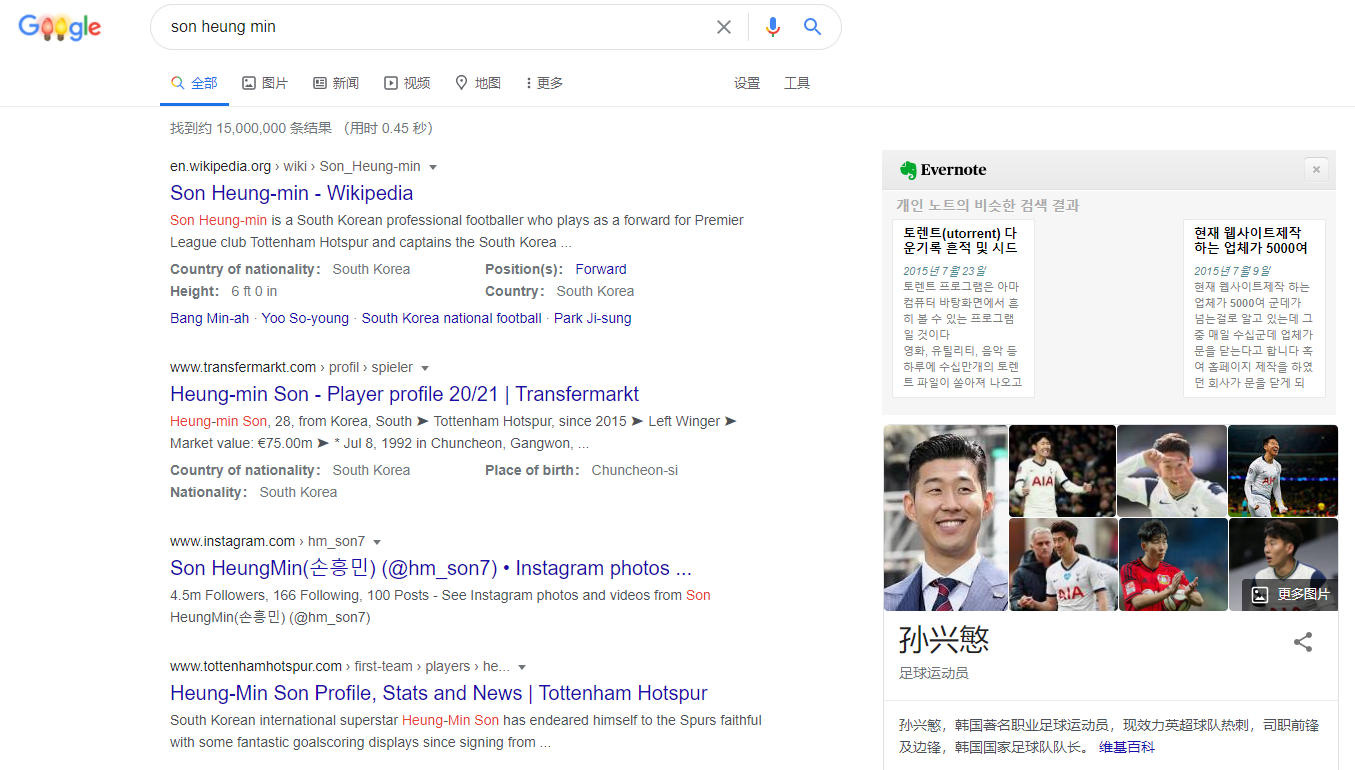Expand the en.wikipedia.org result options arrow
Screen dimensions: 1355x770
tap(433, 167)
